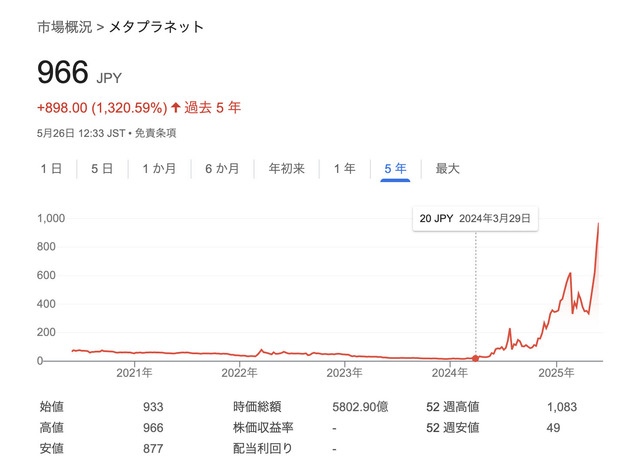Click the 2021年 axis label
This screenshot has height=472, width=640.
click(134, 373)
